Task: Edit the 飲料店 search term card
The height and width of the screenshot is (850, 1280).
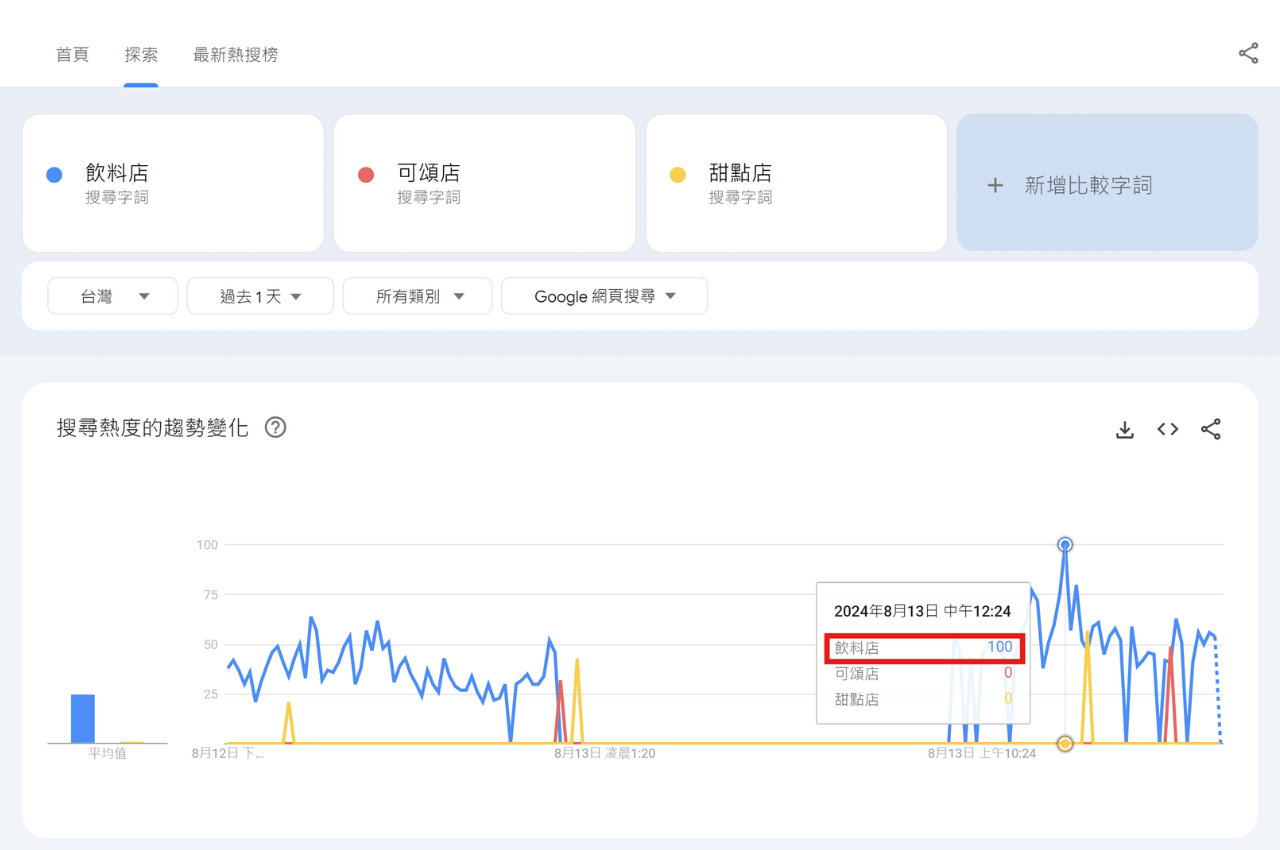Action: pyautogui.click(x=173, y=183)
